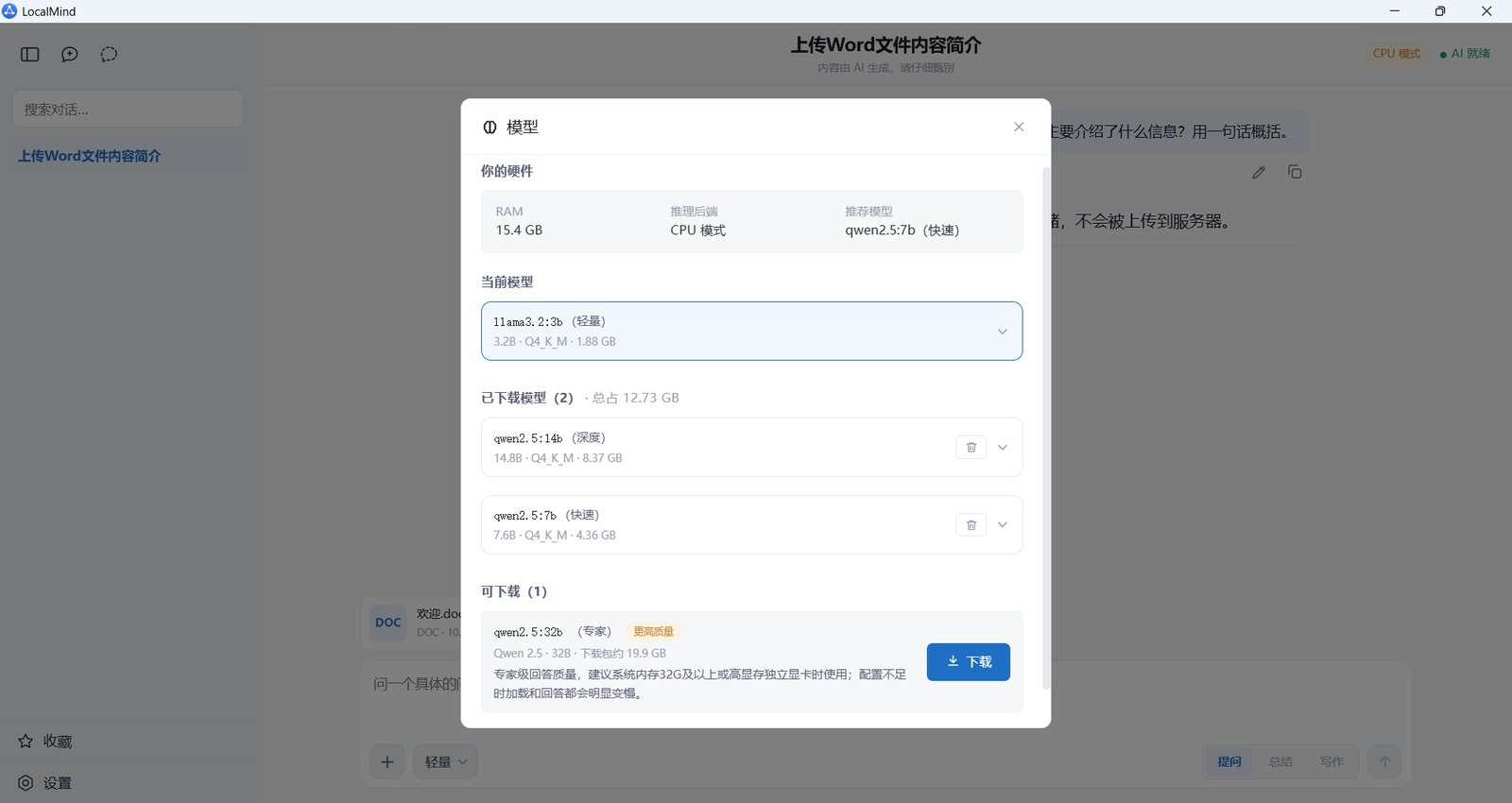This screenshot has width=1512, height=803.
Task: Click the plus attach button
Action: pyautogui.click(x=387, y=761)
